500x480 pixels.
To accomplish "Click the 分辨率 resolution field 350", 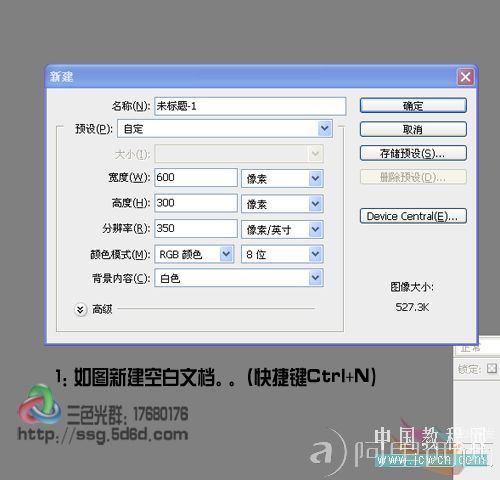I will (x=196, y=228).
